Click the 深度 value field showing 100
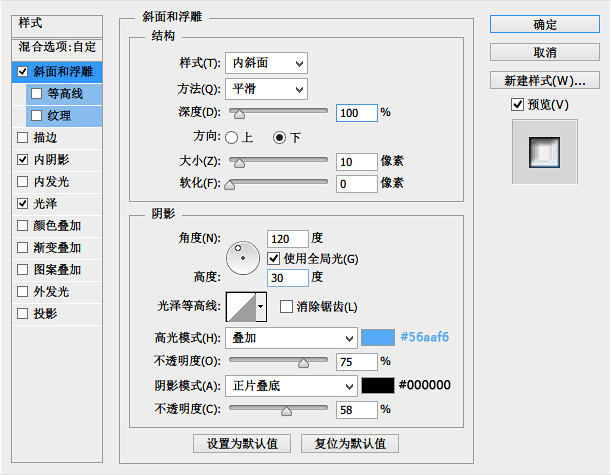 pos(357,113)
